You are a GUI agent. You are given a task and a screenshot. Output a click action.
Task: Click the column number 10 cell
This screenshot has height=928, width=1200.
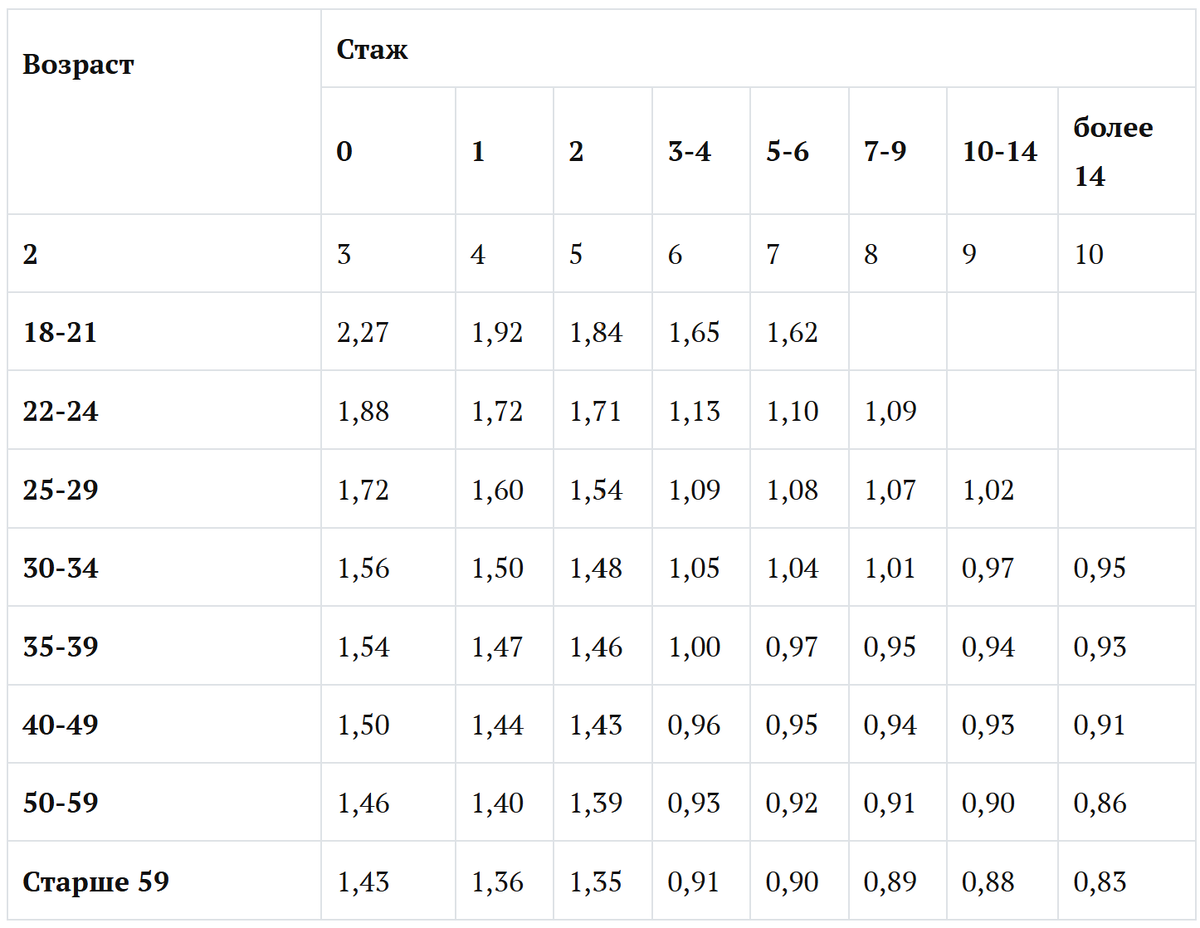(x=1125, y=254)
